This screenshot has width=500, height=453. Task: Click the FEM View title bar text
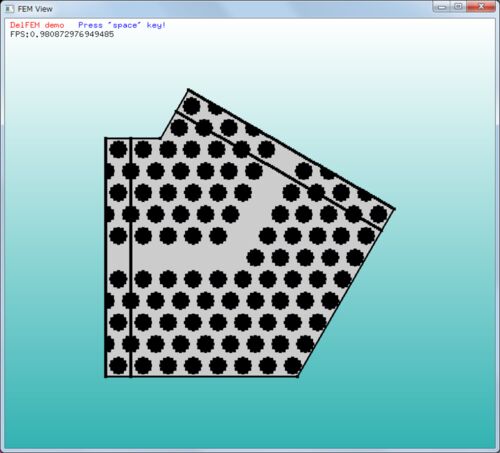[35, 9]
